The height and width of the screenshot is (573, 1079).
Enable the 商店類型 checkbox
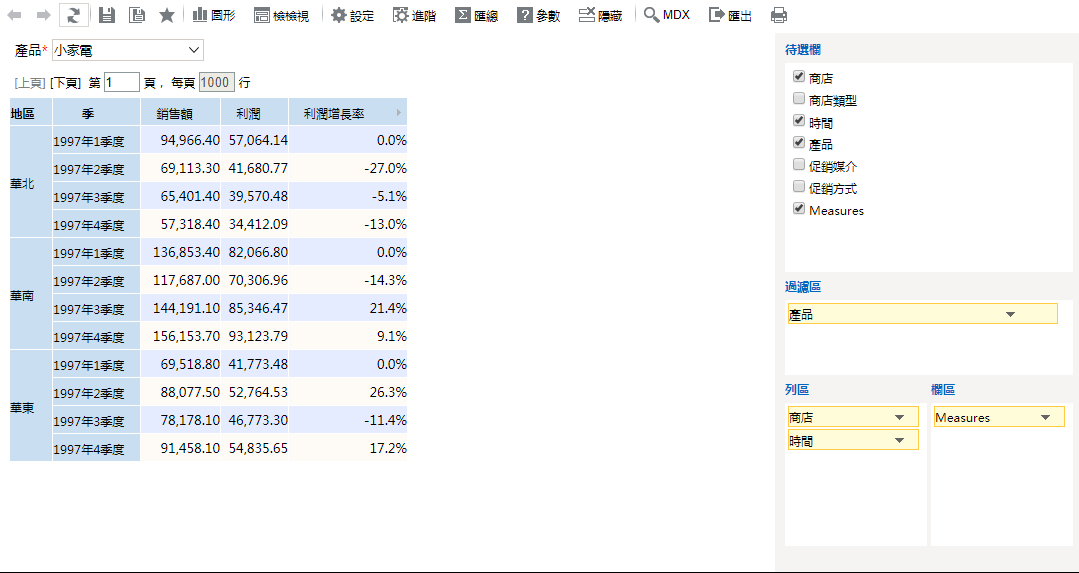point(798,99)
